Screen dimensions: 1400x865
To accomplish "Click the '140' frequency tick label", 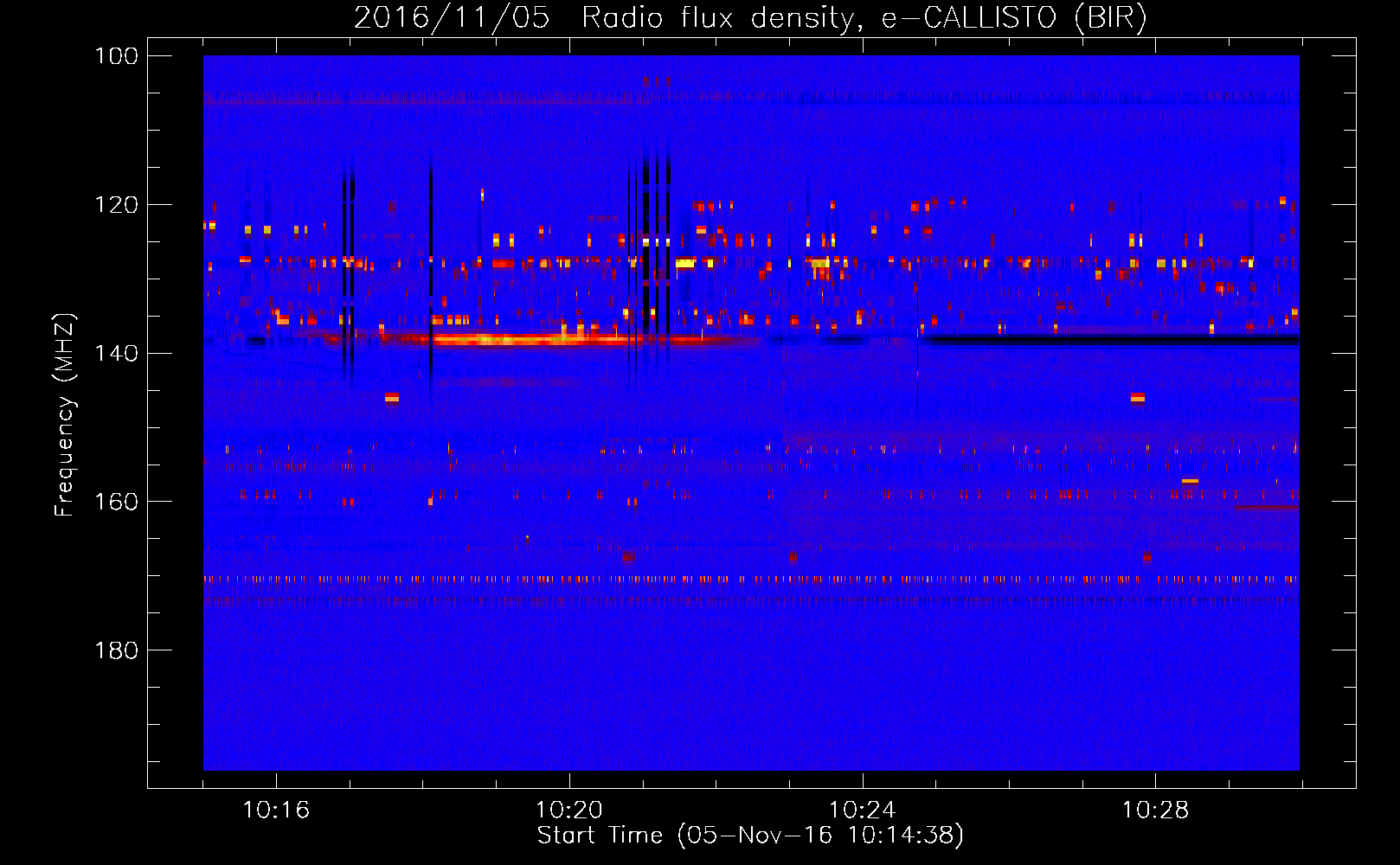I will click(x=115, y=353).
